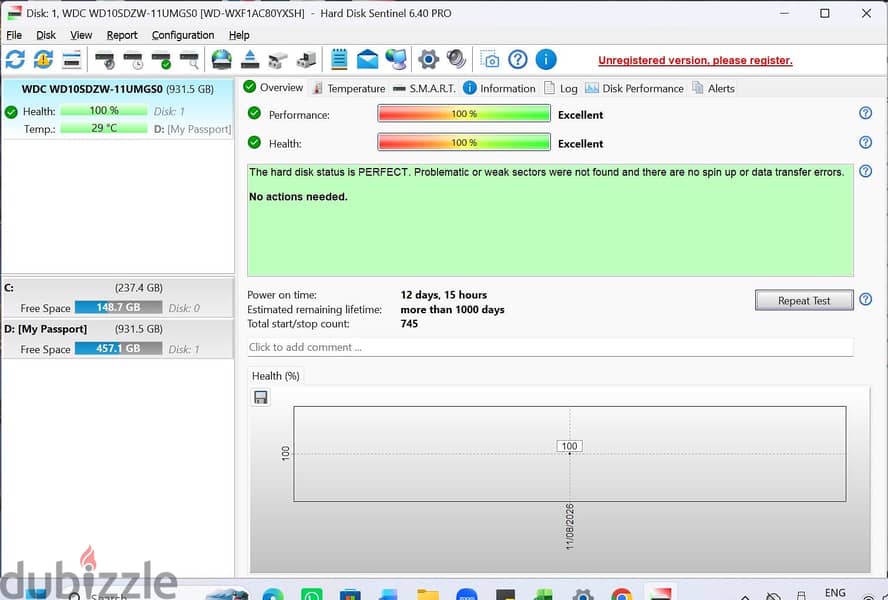Open the short self-test disk icon
The width and height of the screenshot is (888, 600).
tap(105, 59)
